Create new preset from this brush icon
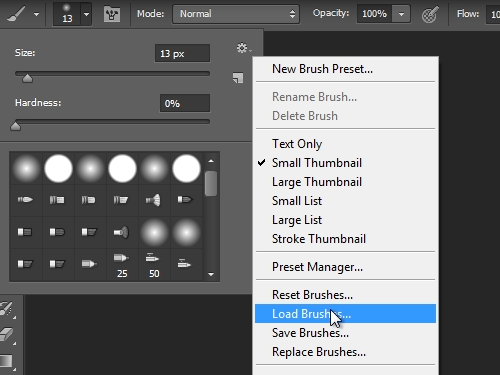 click(238, 78)
